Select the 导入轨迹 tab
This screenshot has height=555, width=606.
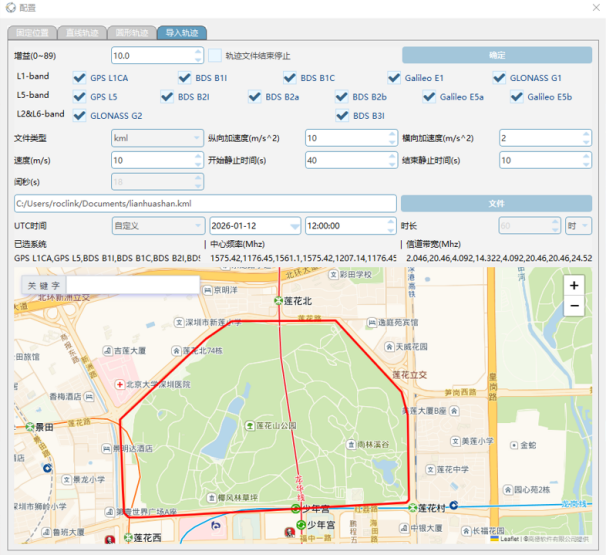coord(182,33)
